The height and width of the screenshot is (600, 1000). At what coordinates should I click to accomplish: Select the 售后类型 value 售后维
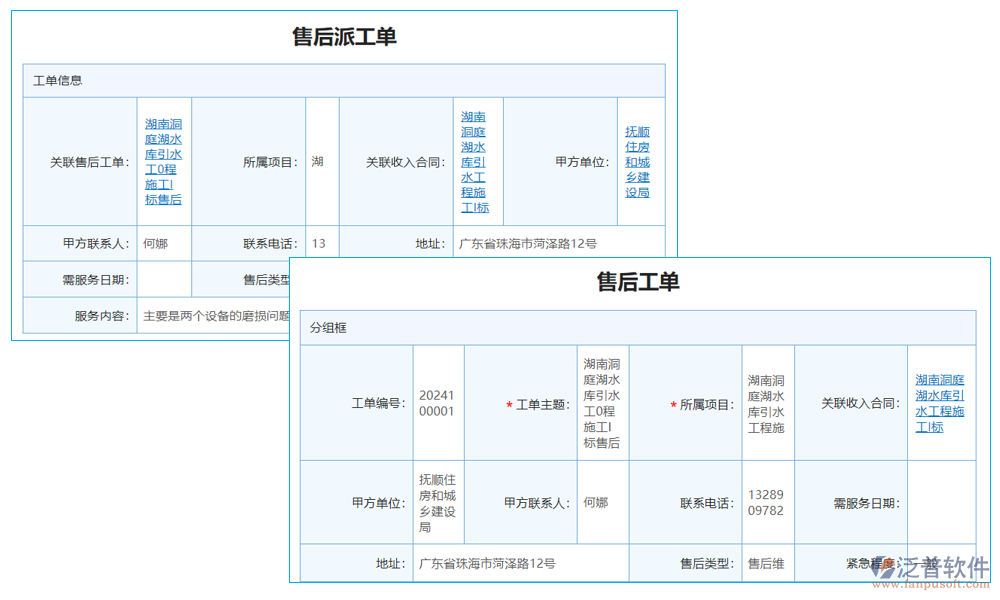point(767,562)
